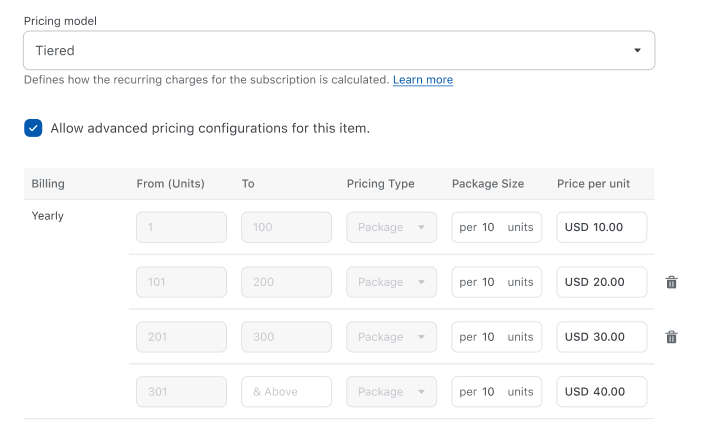Focus the USD 40.00 price field

(601, 392)
